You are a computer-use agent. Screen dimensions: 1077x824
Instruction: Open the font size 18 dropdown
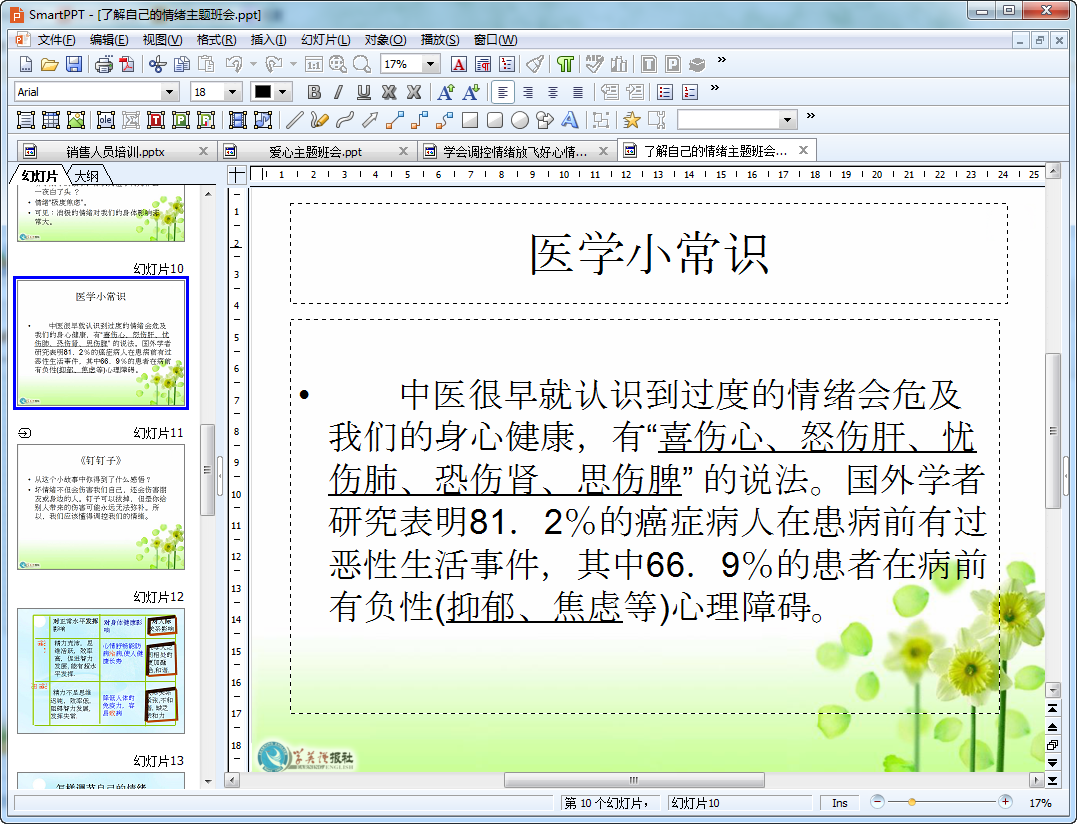[x=233, y=92]
